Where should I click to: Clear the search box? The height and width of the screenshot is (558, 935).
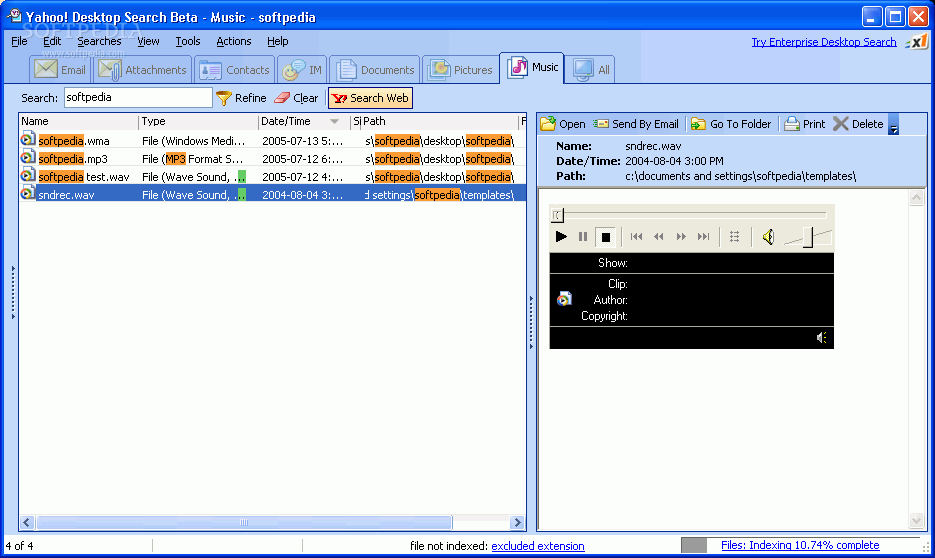(296, 98)
